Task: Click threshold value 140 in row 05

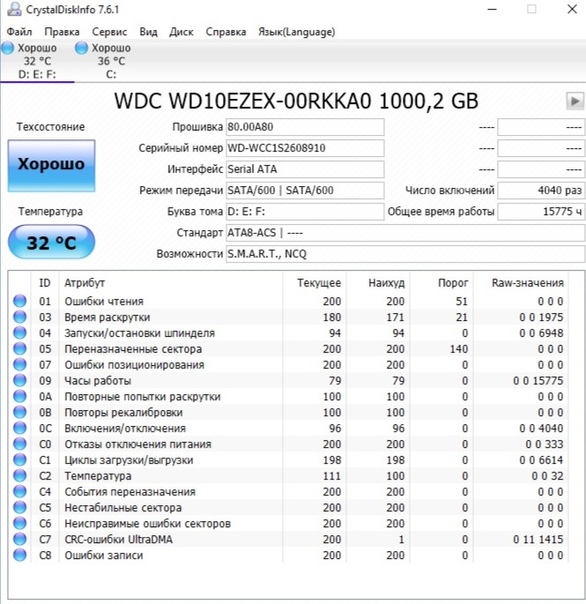Action: tap(458, 349)
